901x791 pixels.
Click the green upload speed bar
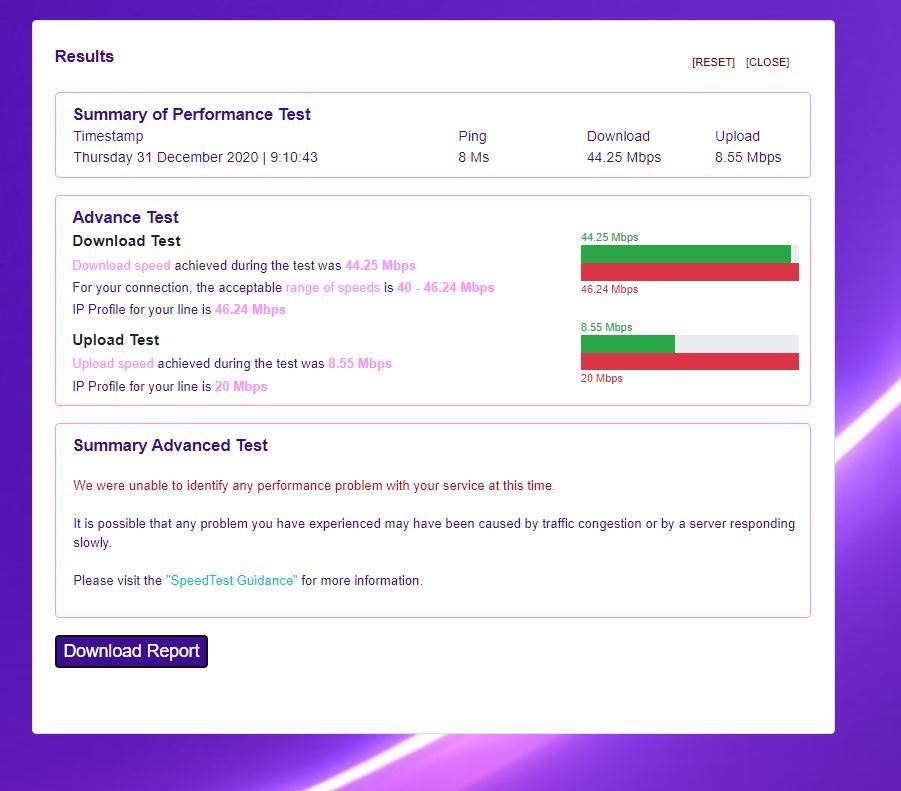pyautogui.click(x=627, y=344)
